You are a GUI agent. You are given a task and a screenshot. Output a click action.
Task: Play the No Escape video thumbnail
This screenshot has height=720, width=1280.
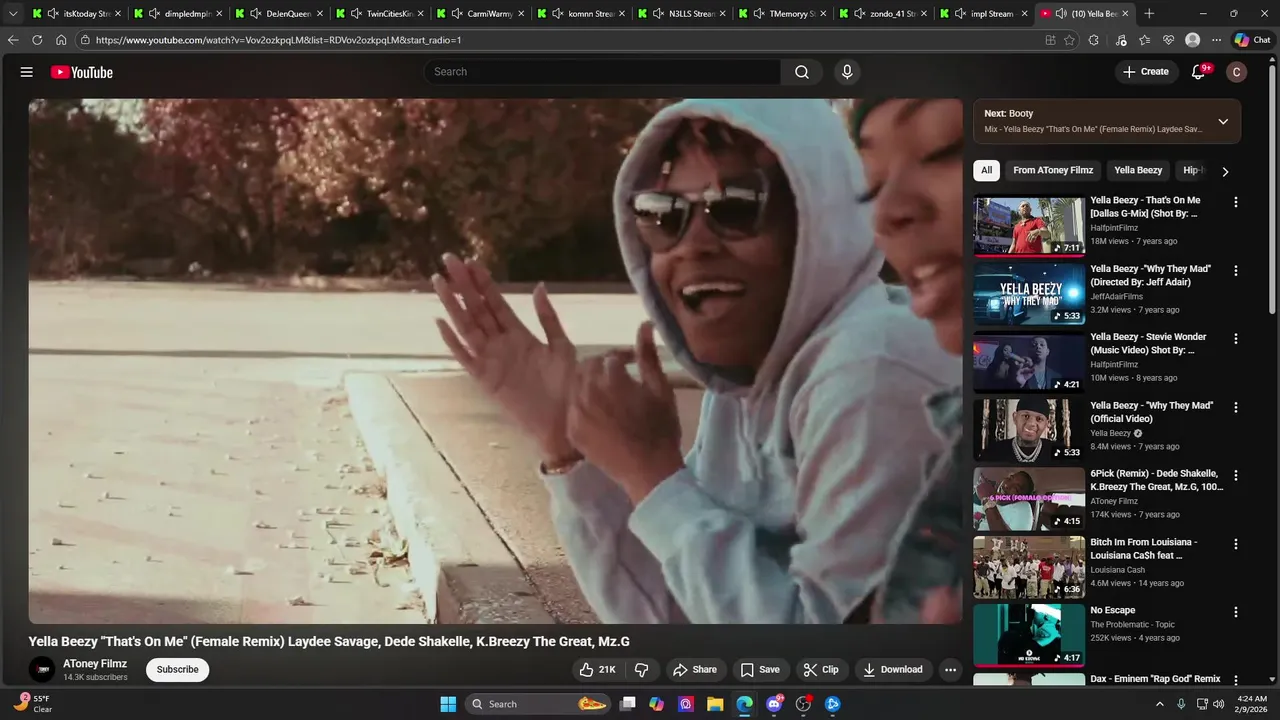1029,636
